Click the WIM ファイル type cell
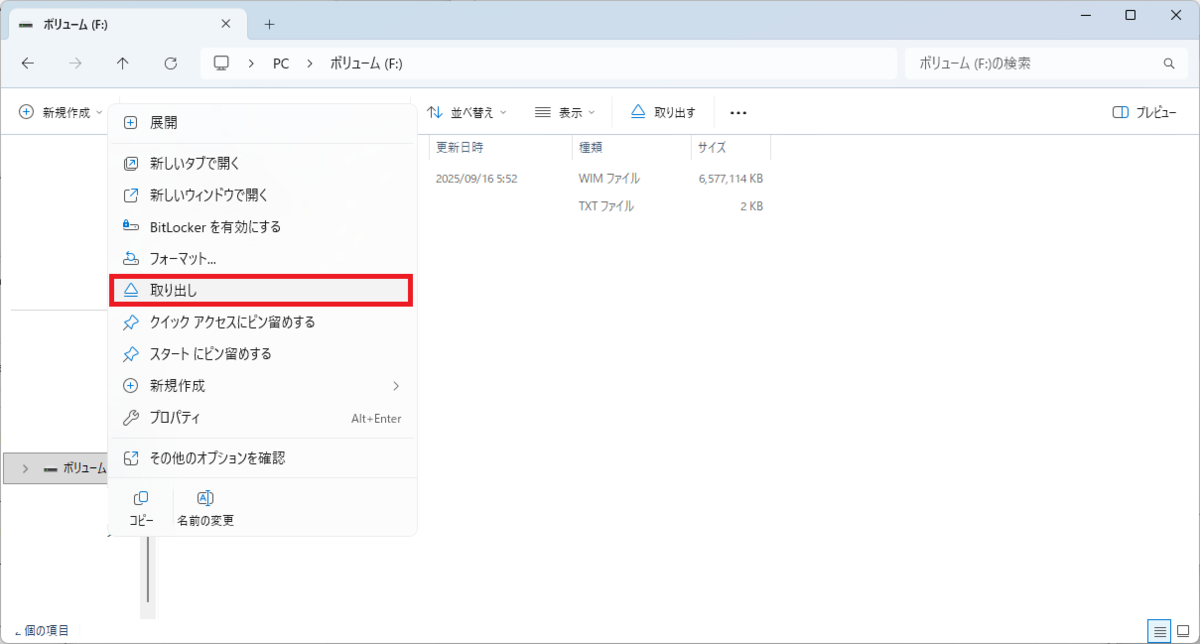 point(609,179)
